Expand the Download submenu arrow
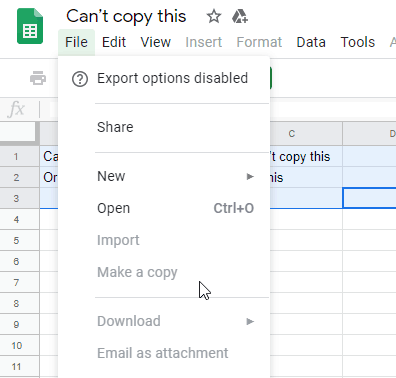This screenshot has width=396, height=378. 250,321
